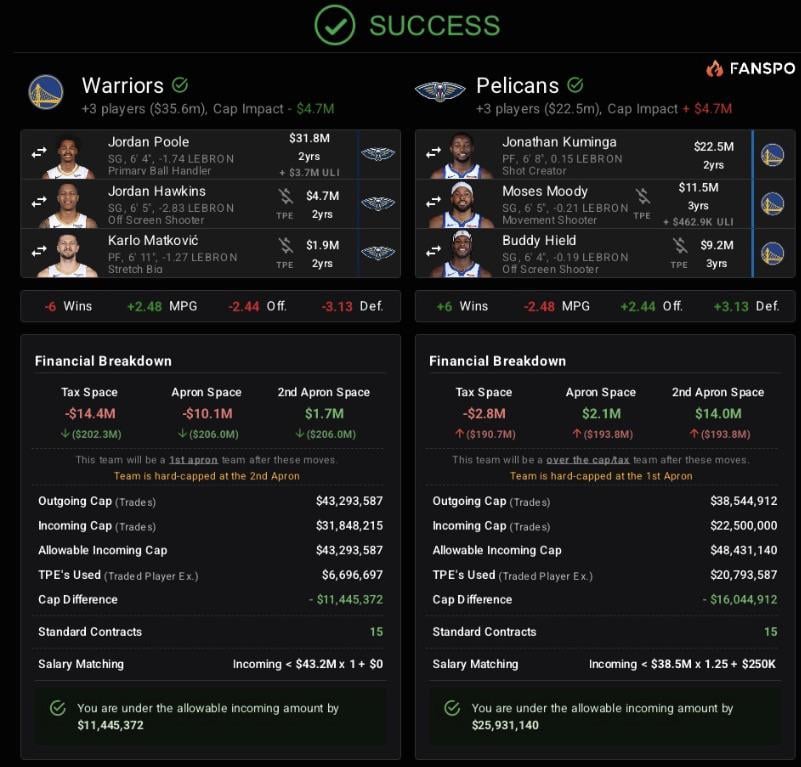The width and height of the screenshot is (801, 767).
Task: Toggle the swap arrows next to Jordan Poole
Action: 38,153
